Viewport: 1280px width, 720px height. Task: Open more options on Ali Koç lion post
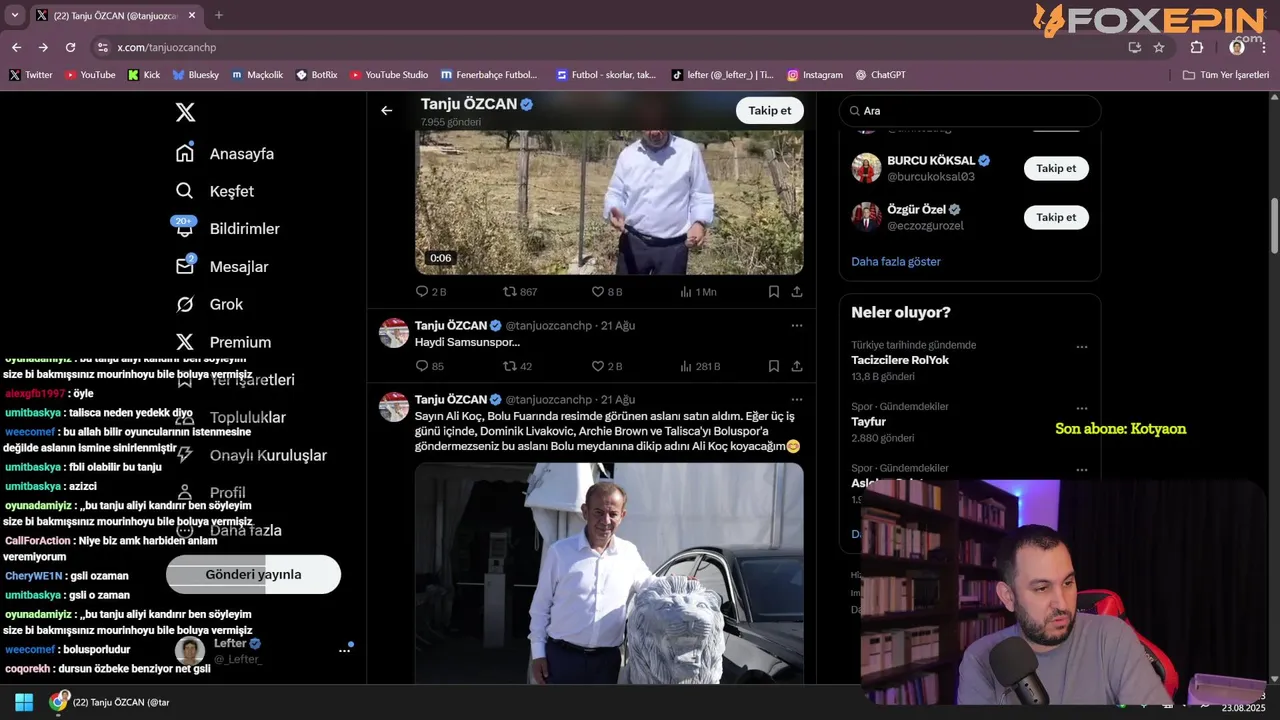point(797,399)
